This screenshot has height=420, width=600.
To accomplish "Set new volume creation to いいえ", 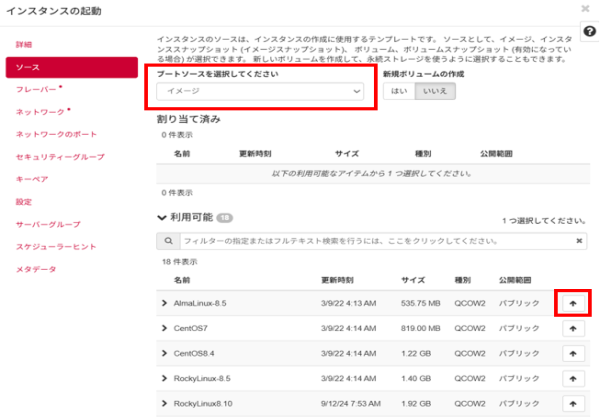I will [x=436, y=91].
